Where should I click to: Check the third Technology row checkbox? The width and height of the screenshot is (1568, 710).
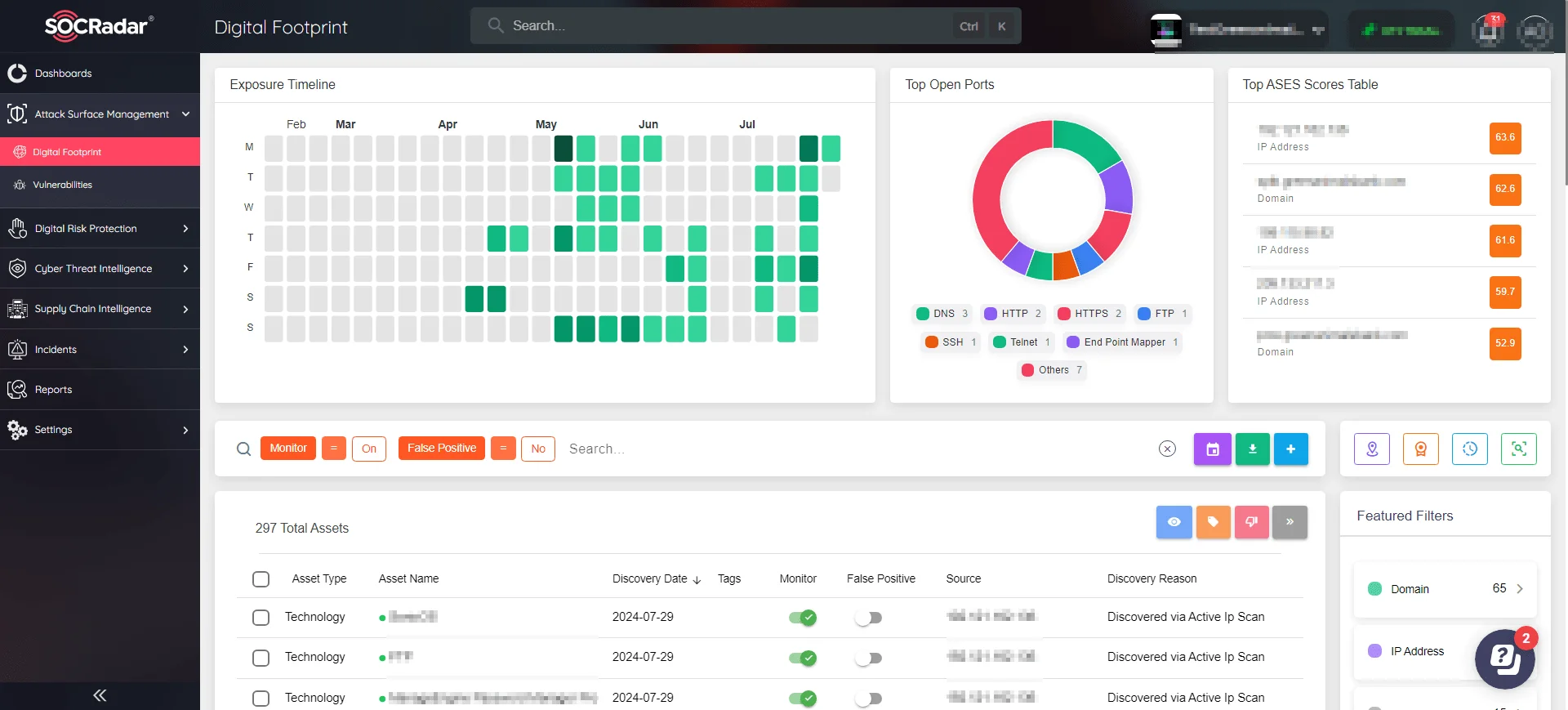[x=261, y=699]
